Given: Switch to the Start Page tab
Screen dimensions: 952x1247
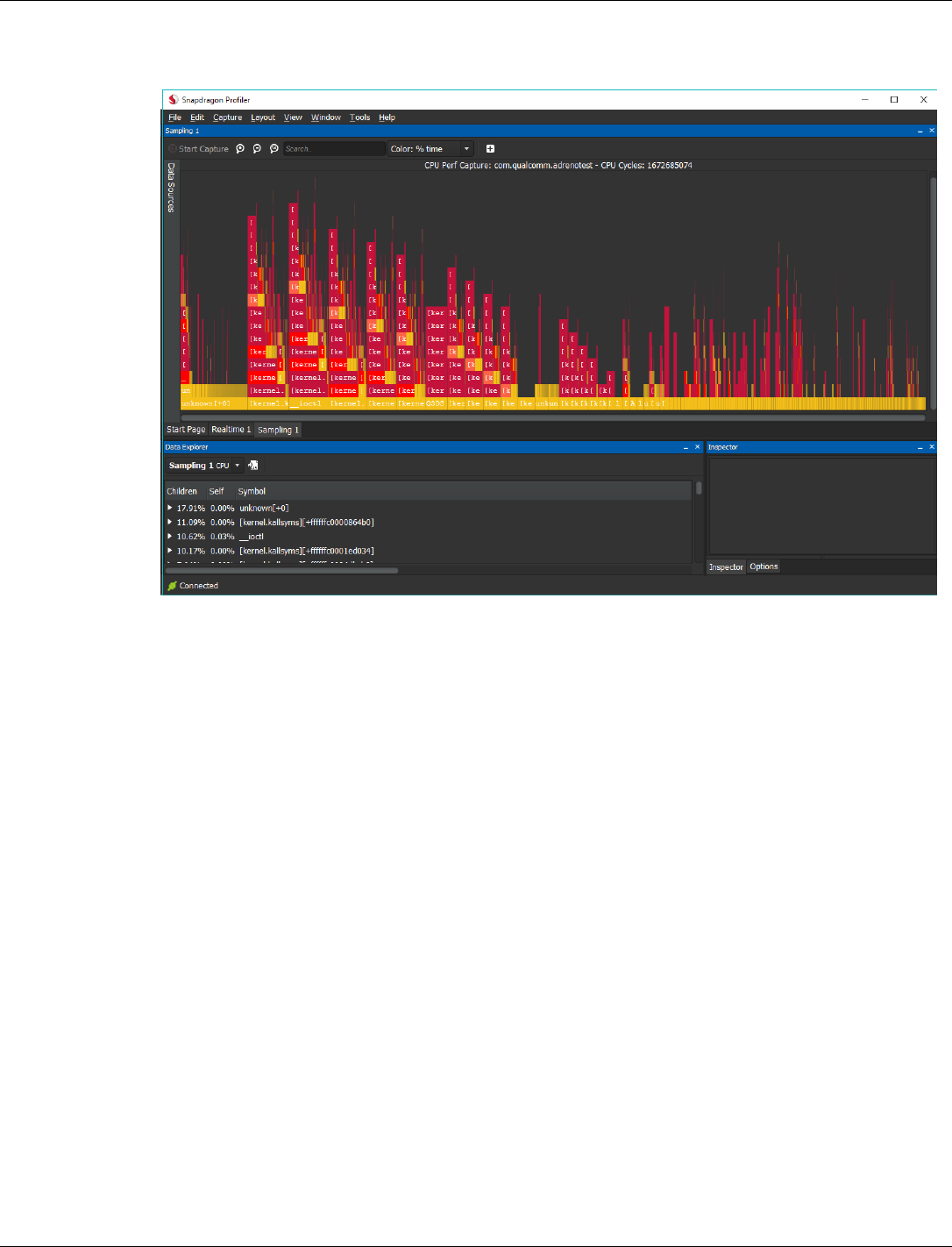Looking at the screenshot, I should (x=186, y=430).
